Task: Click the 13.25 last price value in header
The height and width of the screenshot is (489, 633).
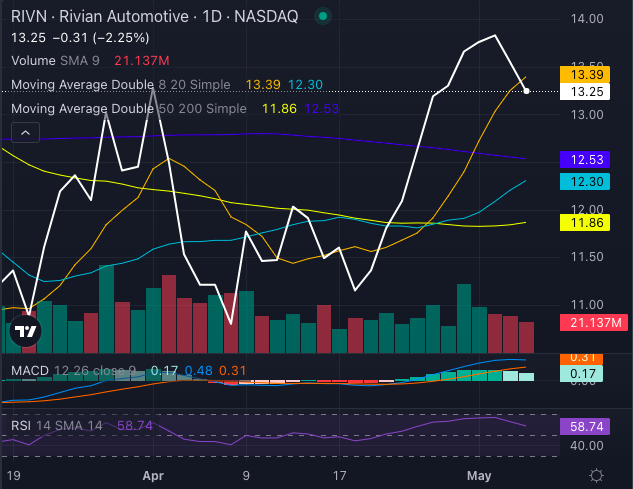Action: [x=28, y=38]
